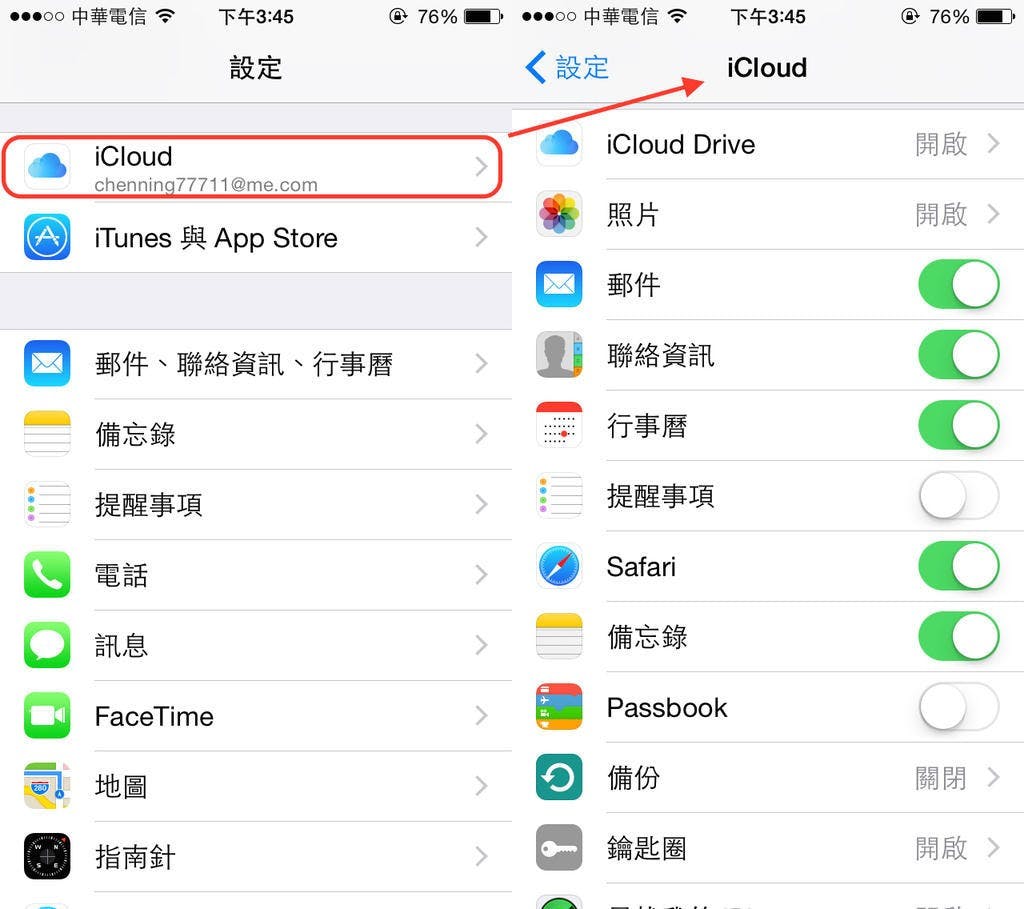Screen dimensions: 1024x909
Task: Tap the iCloud cloud icon in Settings
Action: coord(47,167)
